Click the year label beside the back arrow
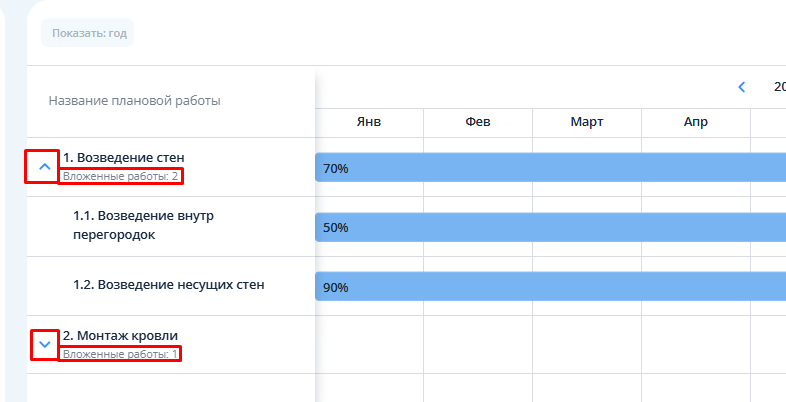 779,87
